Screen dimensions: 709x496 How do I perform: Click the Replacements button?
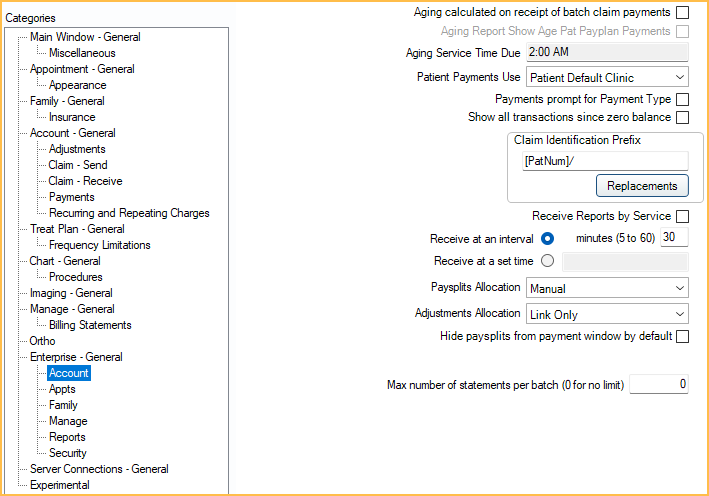coord(641,186)
